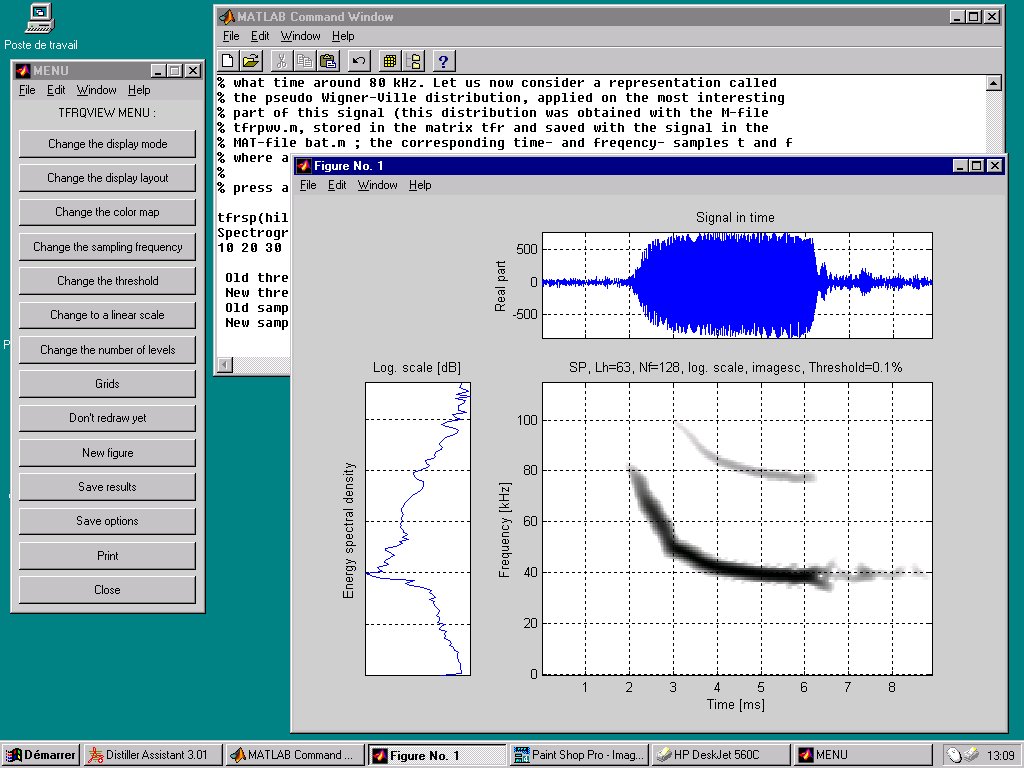1024x768 pixels.
Task: Switch to MENU taskbar item
Action: [x=863, y=755]
